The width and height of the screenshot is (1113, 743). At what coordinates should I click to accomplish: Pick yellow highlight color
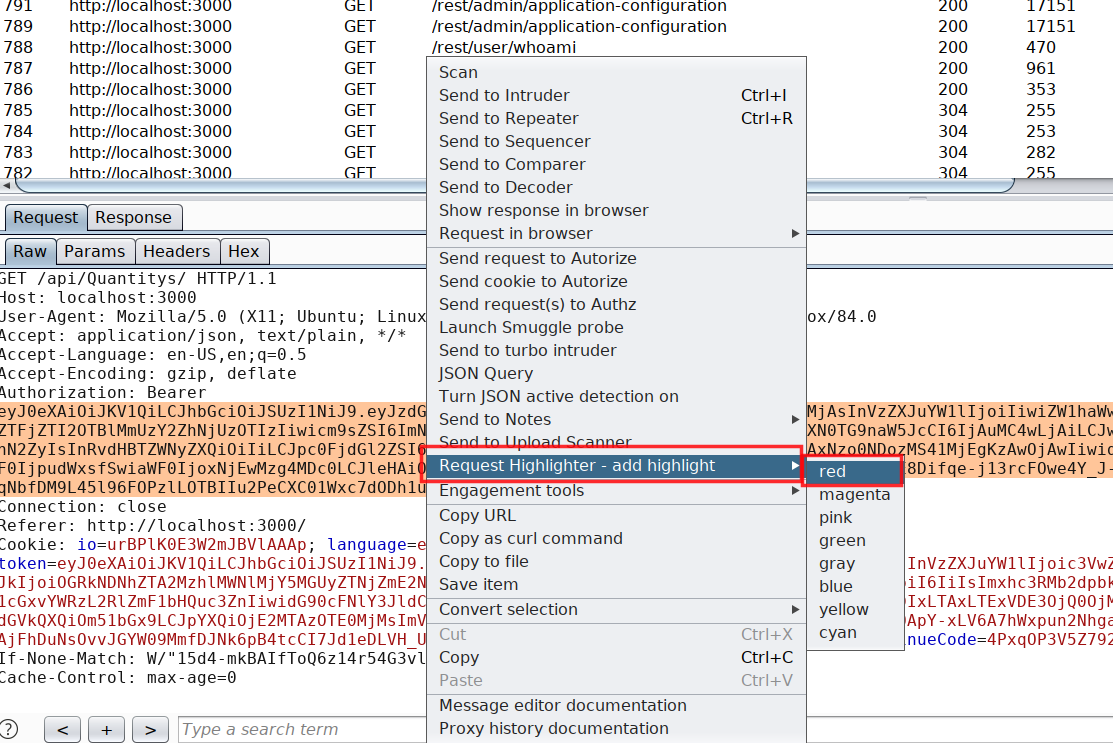[855, 610]
